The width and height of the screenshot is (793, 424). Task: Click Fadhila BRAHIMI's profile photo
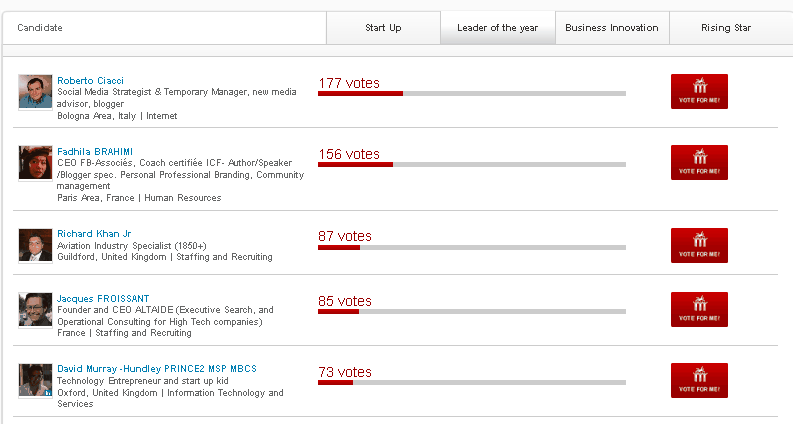[35, 162]
